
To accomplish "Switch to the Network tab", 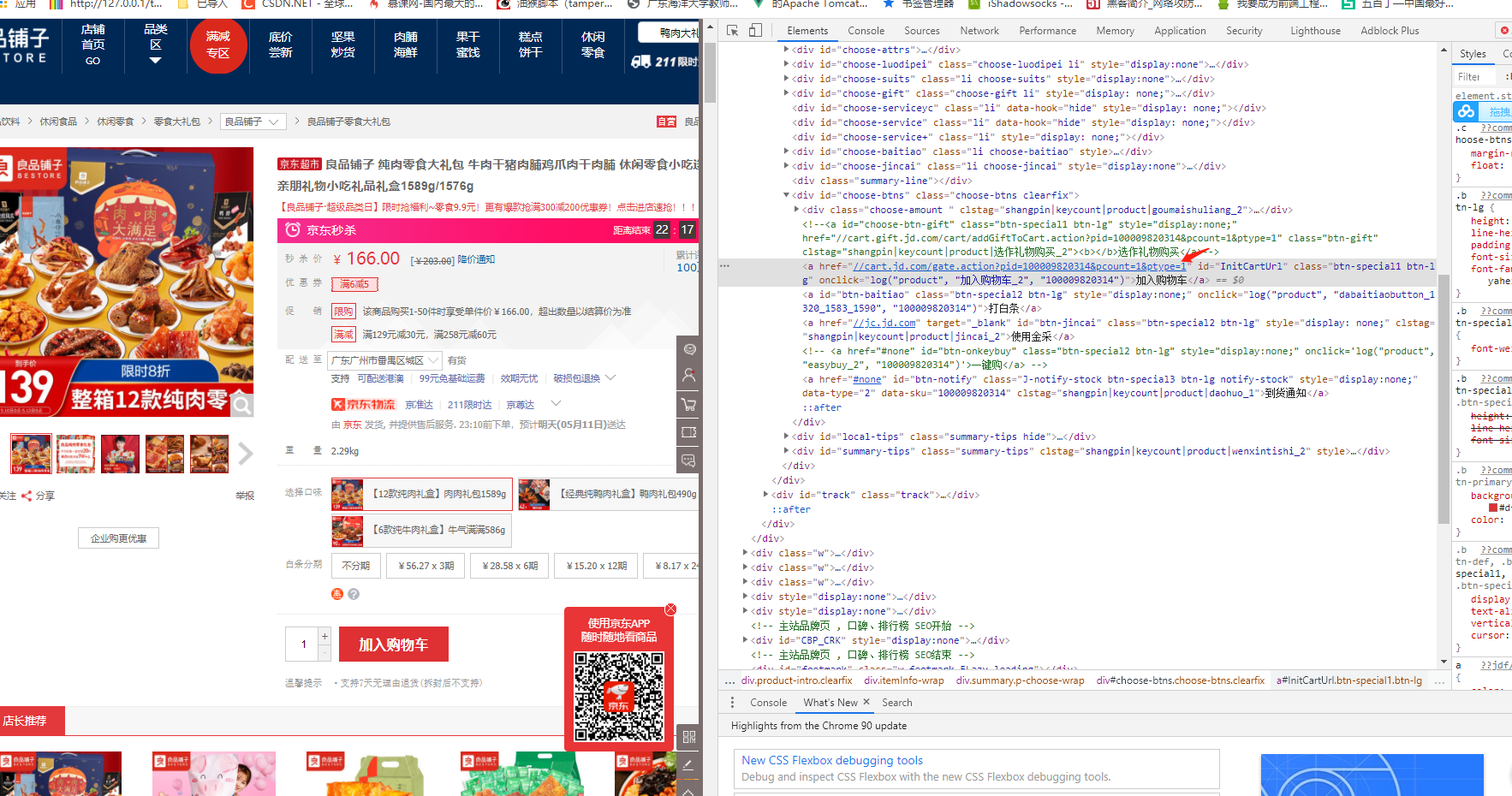I will point(979,31).
